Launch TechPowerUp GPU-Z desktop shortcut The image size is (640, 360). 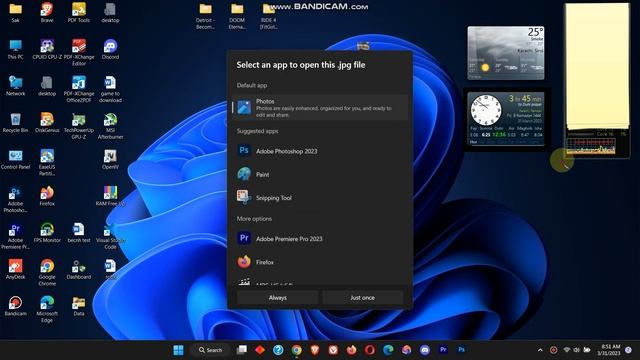[x=79, y=126]
